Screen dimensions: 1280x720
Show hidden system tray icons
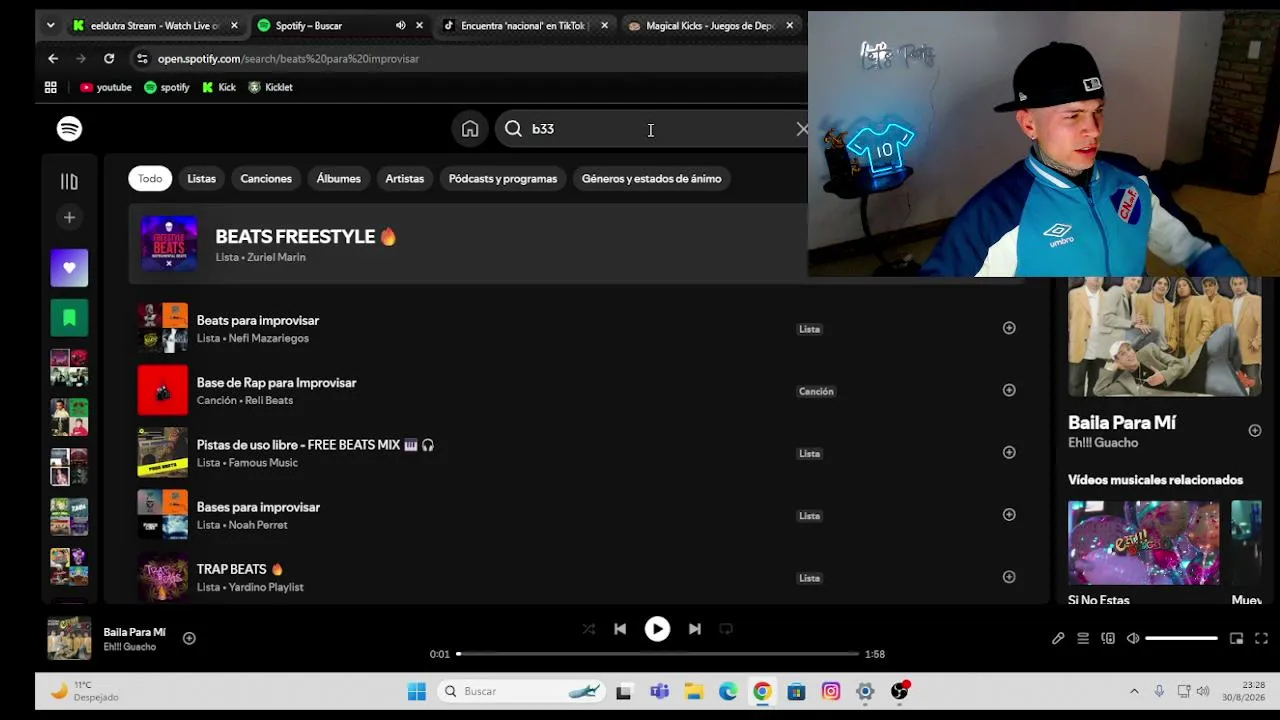1134,691
